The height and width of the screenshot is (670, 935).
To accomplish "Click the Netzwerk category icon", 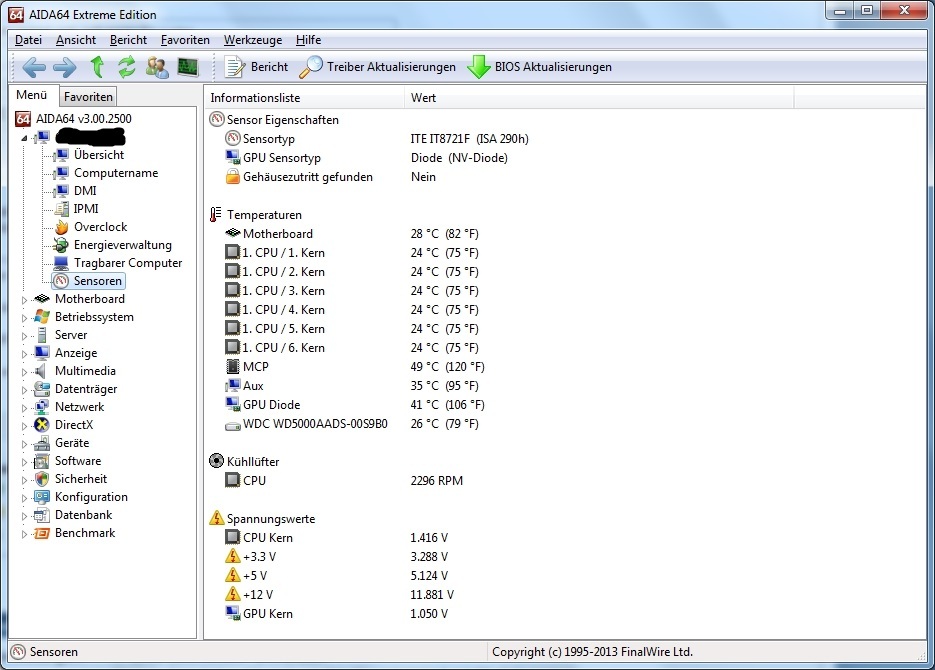I will click(x=42, y=407).
